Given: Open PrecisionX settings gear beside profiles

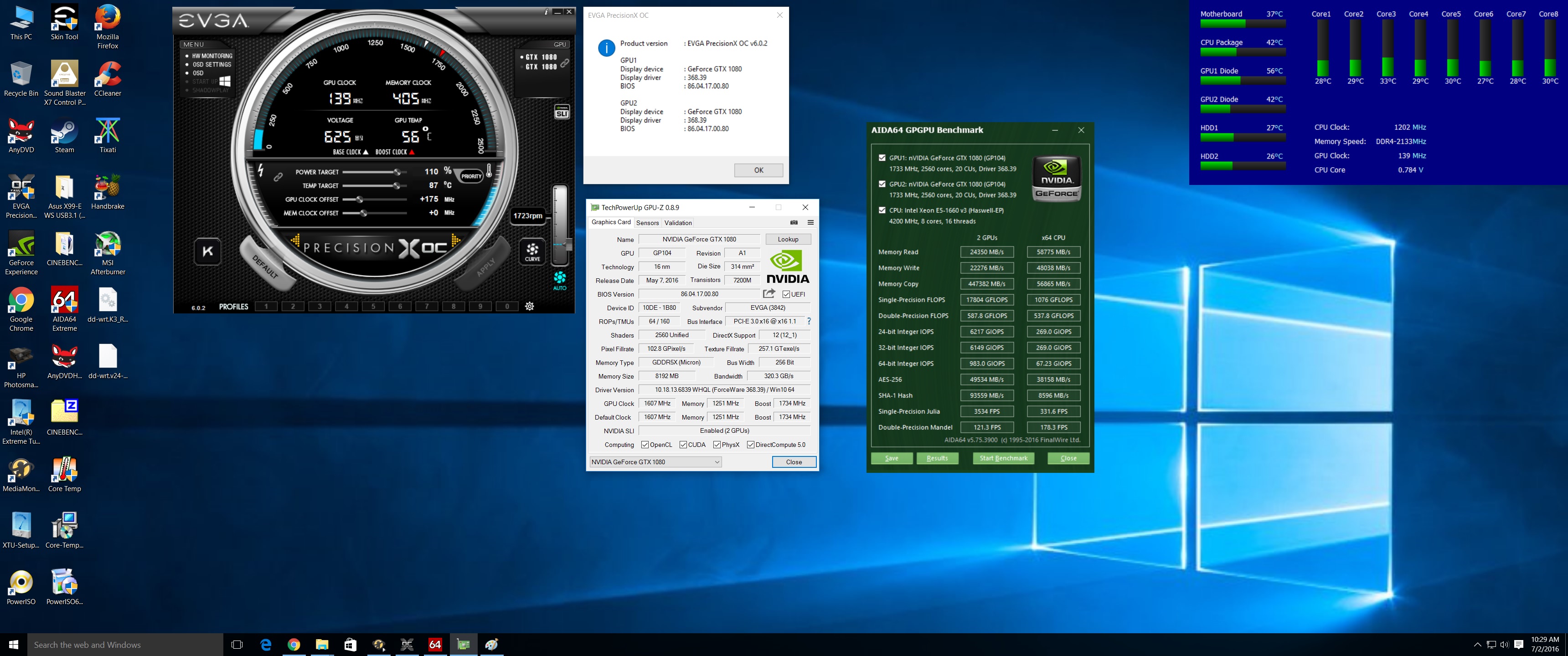Looking at the screenshot, I should 530,306.
